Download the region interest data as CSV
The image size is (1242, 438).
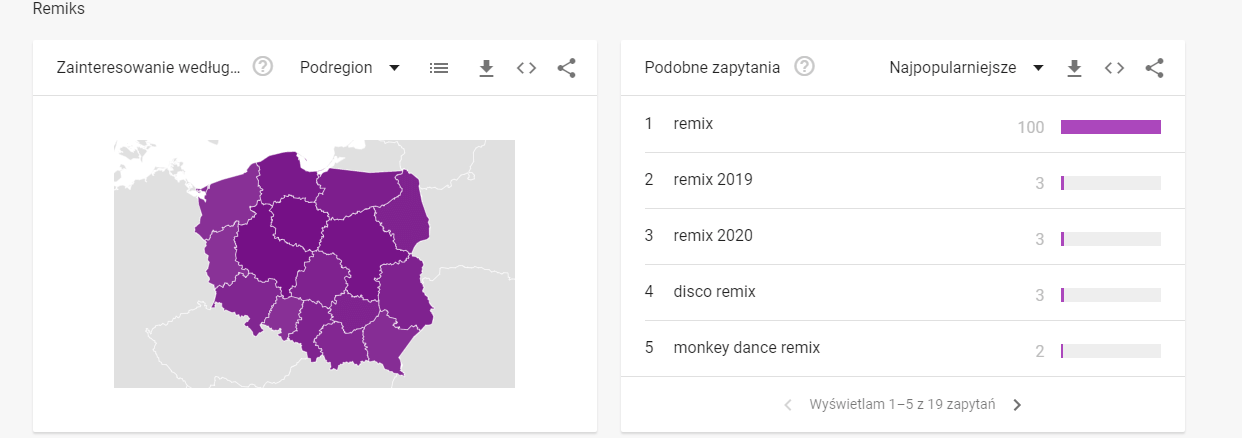click(487, 68)
